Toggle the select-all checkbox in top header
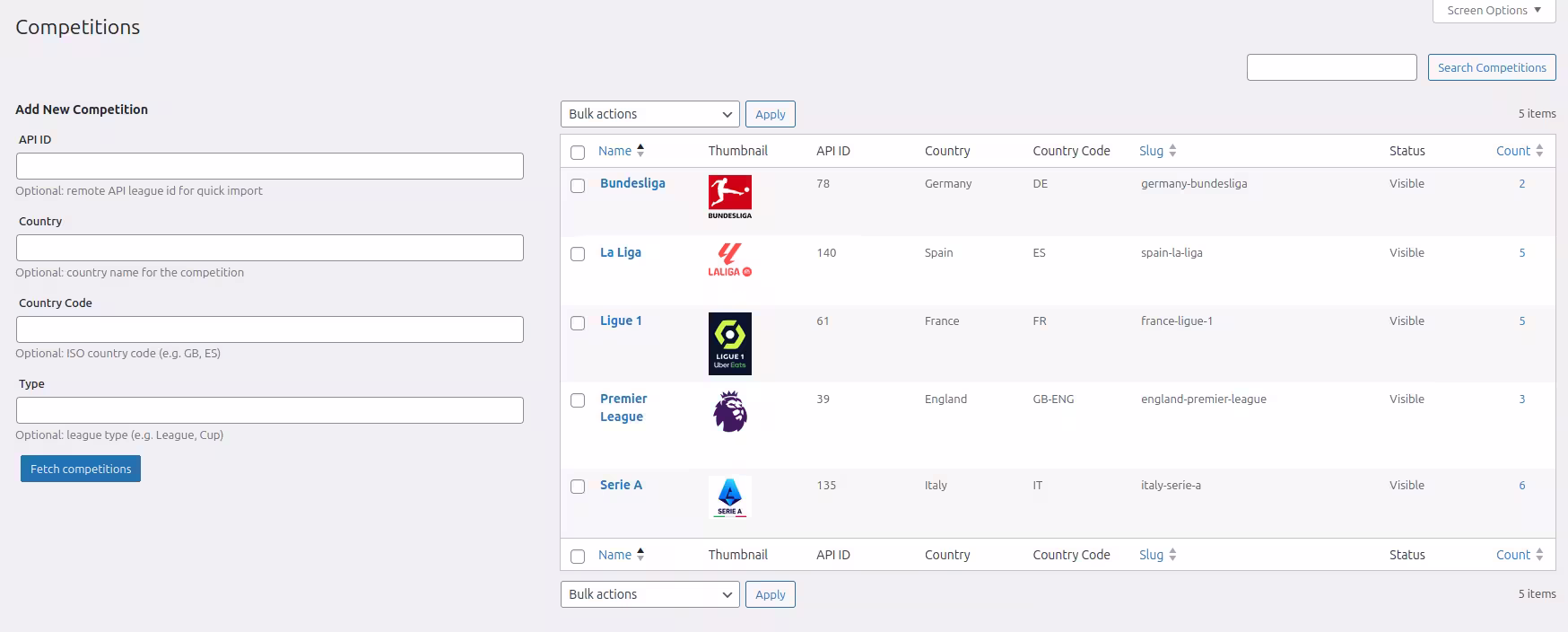 tap(578, 153)
